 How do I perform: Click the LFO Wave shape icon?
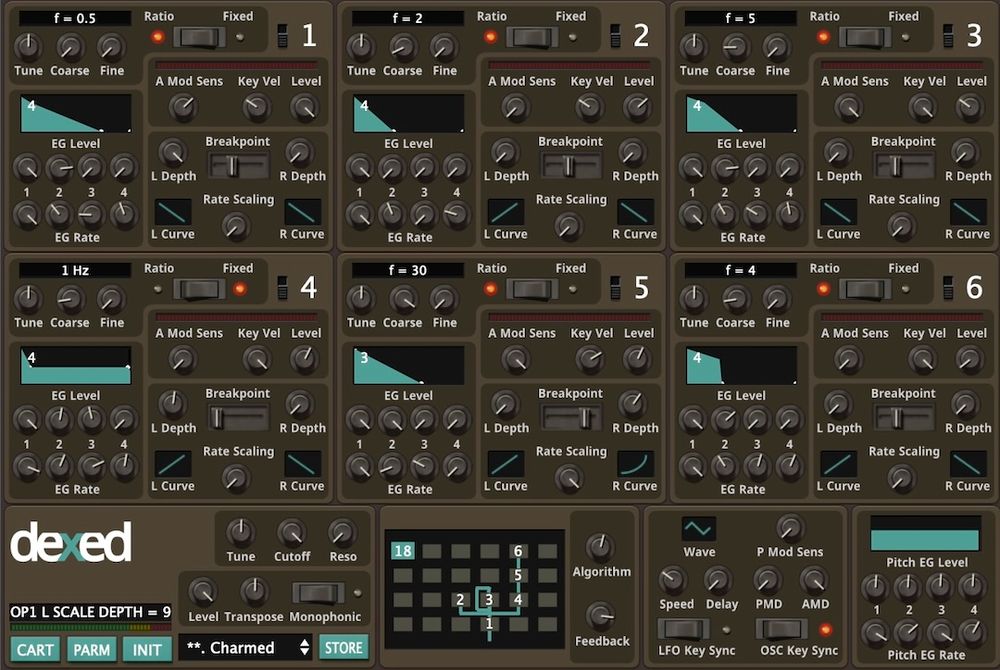[698, 529]
